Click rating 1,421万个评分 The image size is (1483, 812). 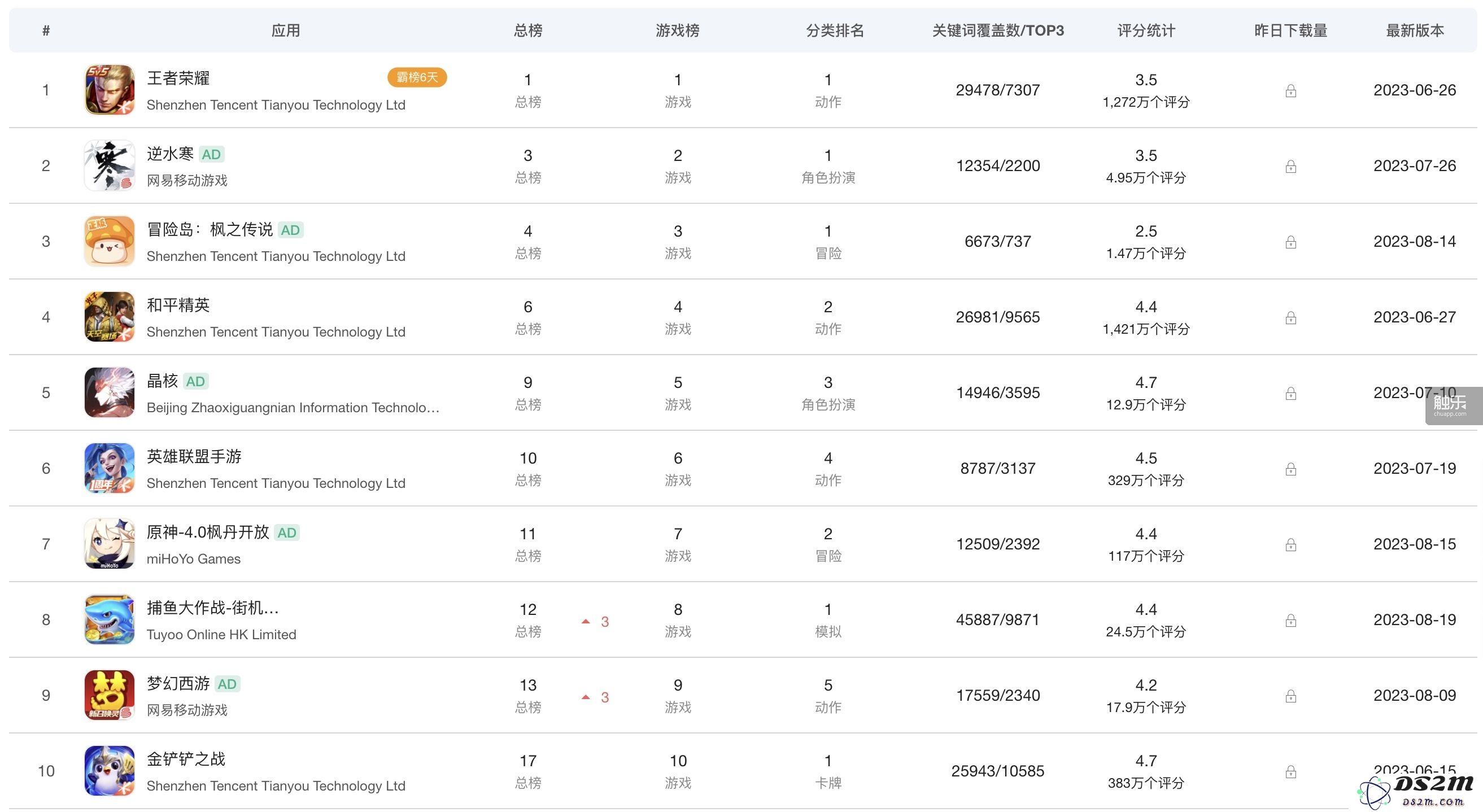pos(1146,329)
